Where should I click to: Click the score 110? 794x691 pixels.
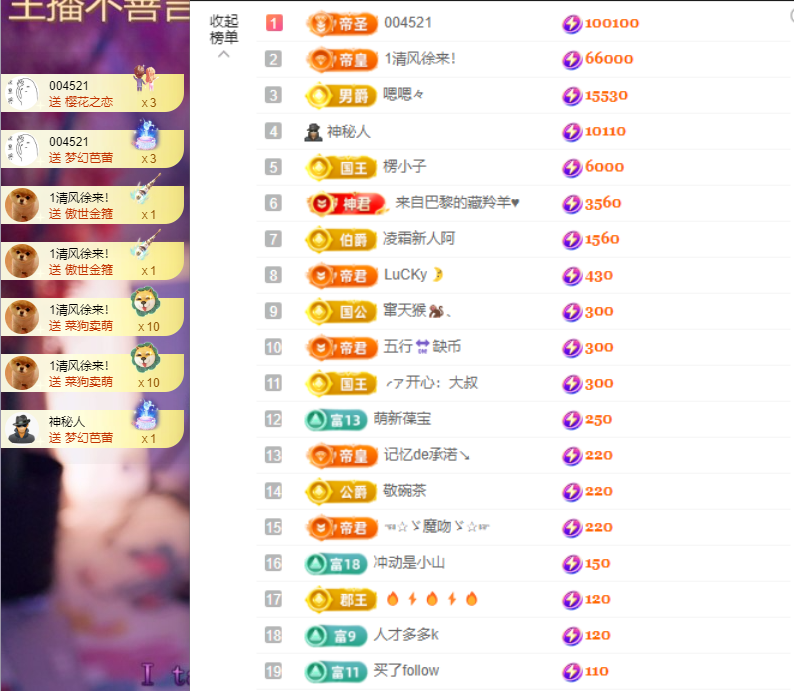pos(597,671)
